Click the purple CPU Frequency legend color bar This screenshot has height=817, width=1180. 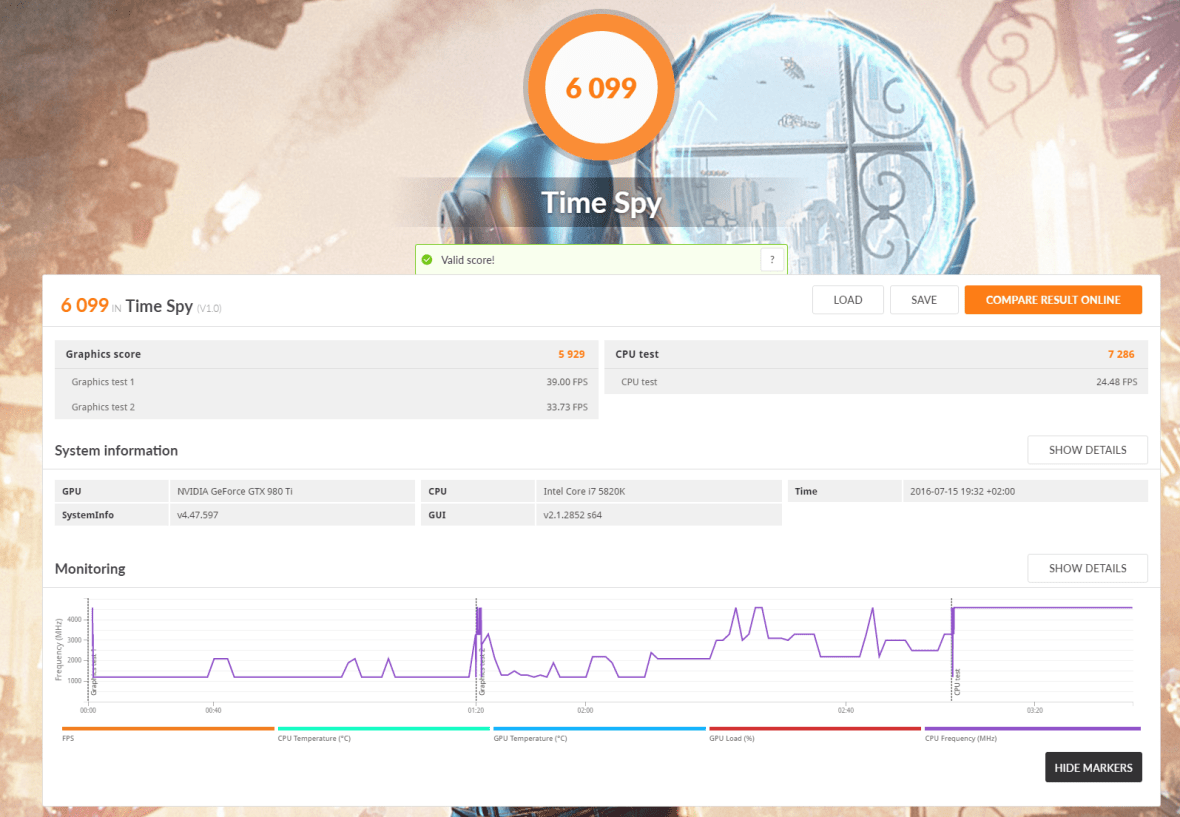tap(1032, 729)
